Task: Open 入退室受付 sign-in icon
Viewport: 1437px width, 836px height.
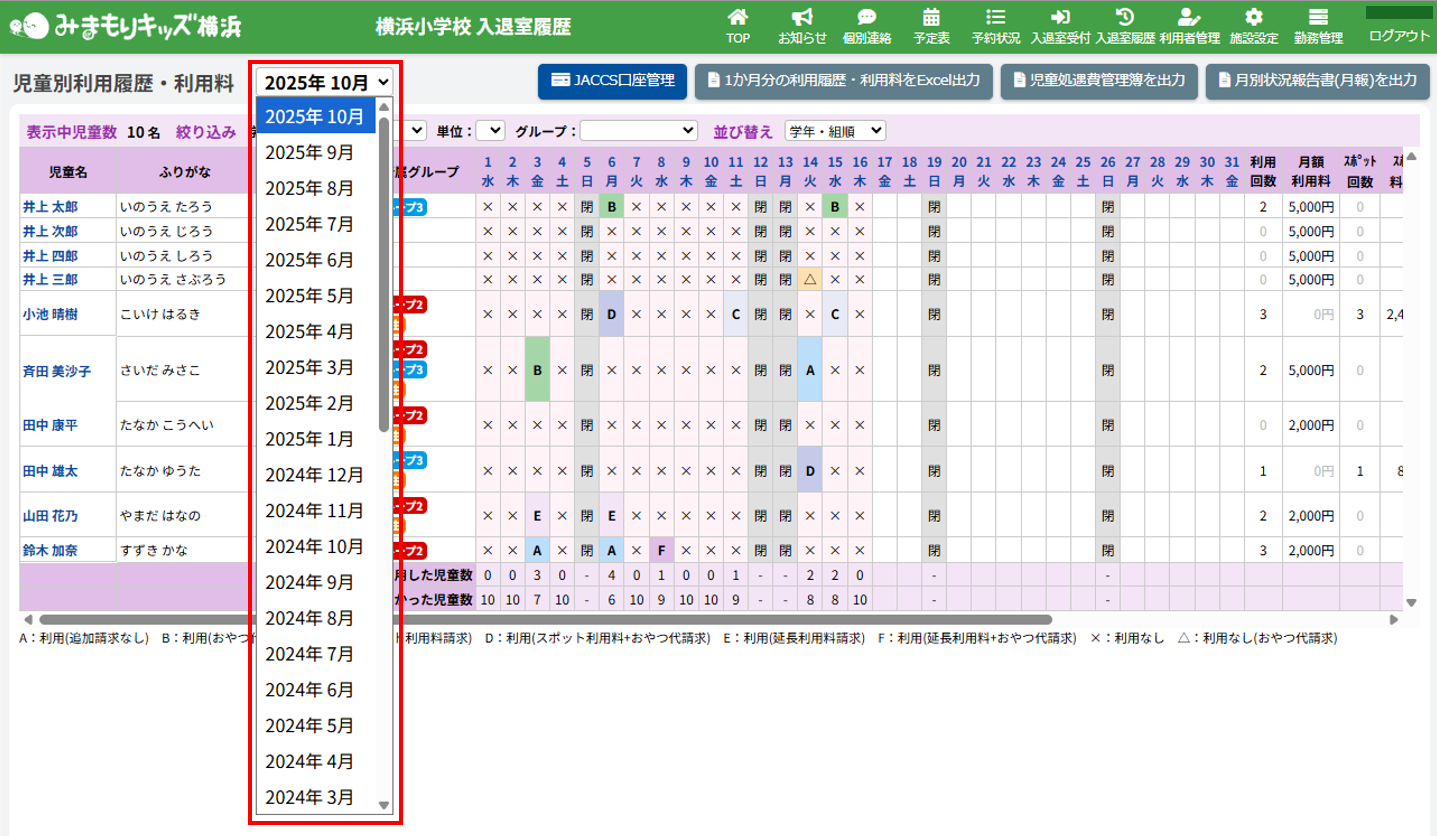Action: point(1060,18)
